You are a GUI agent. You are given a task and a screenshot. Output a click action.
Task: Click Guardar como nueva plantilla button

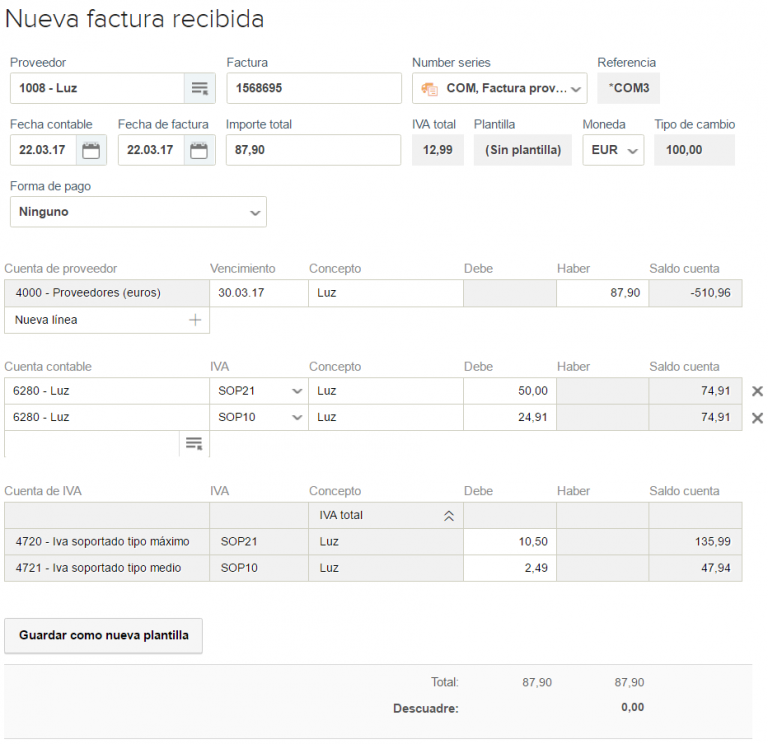[104, 635]
